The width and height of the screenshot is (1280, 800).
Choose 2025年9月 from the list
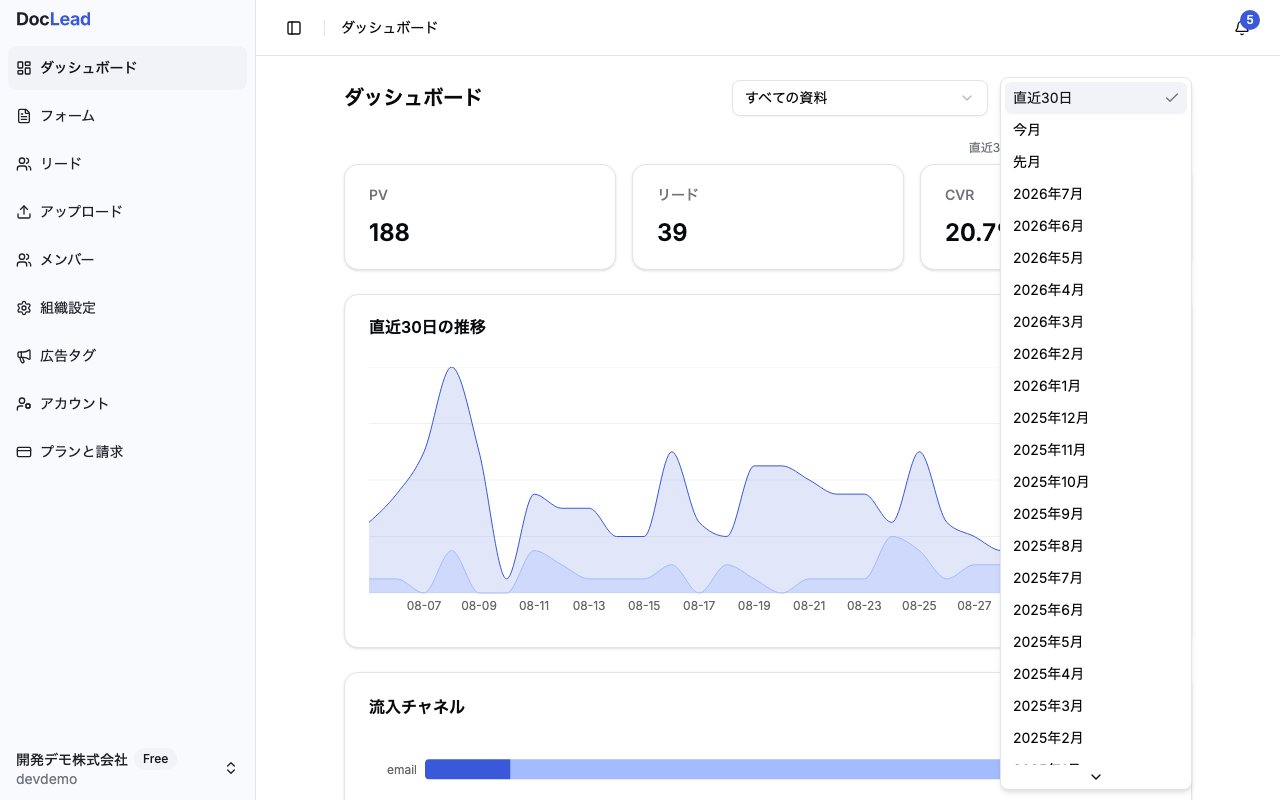[1096, 514]
